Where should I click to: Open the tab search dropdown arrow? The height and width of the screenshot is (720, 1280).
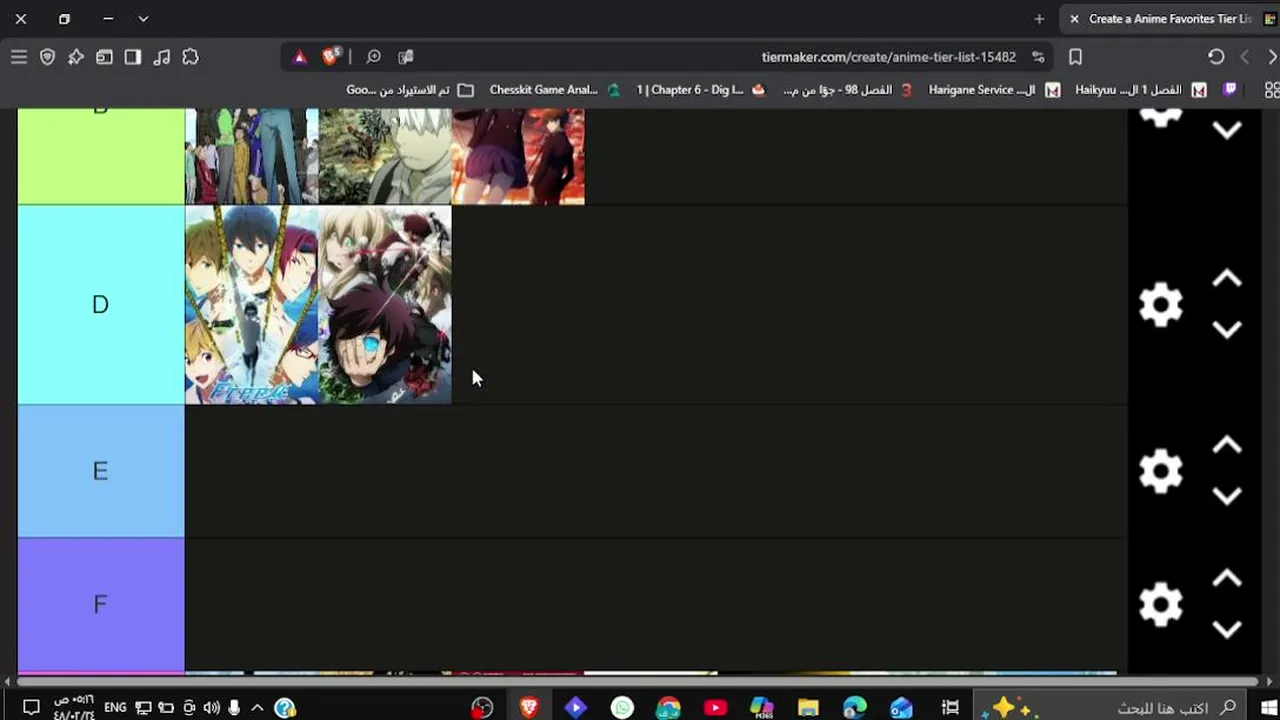143,19
